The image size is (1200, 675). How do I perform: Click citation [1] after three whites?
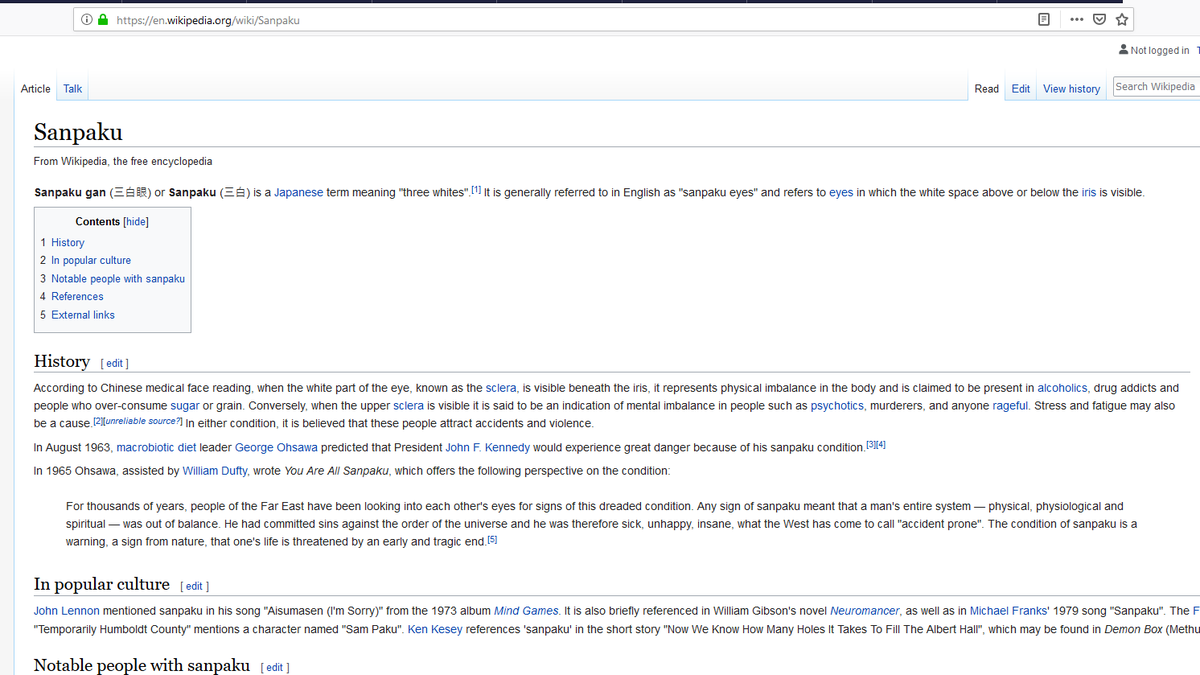tap(476, 190)
